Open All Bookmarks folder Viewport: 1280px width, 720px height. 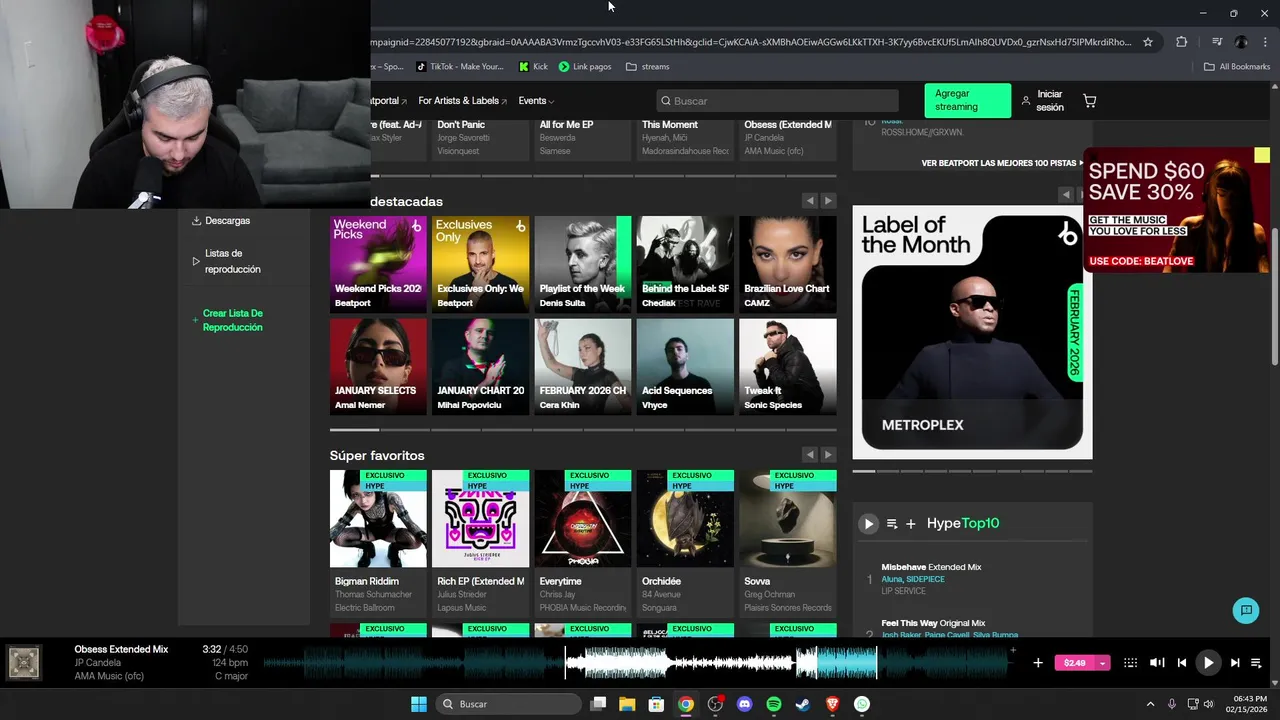[x=1237, y=67]
